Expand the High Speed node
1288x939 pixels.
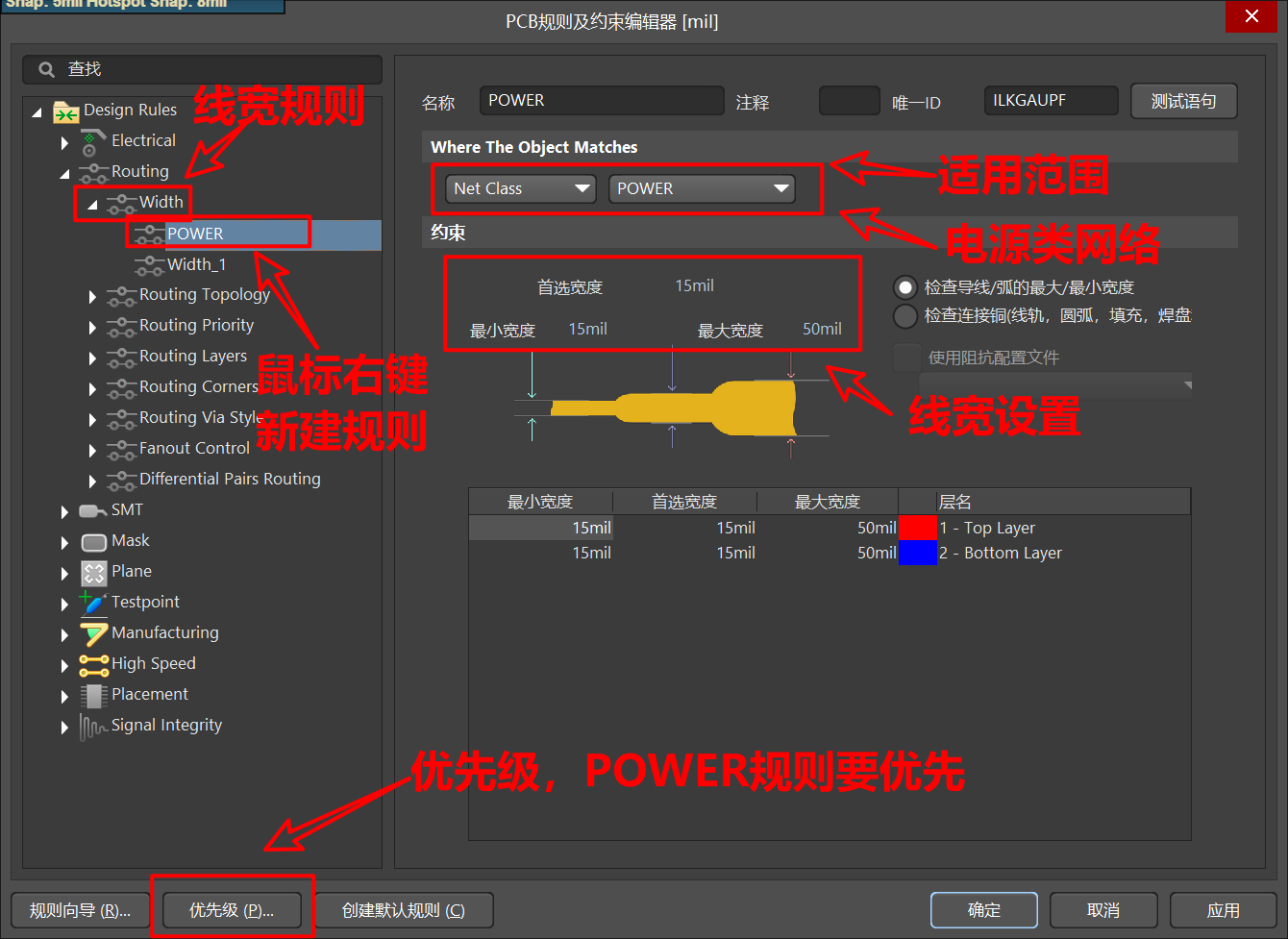pos(64,666)
